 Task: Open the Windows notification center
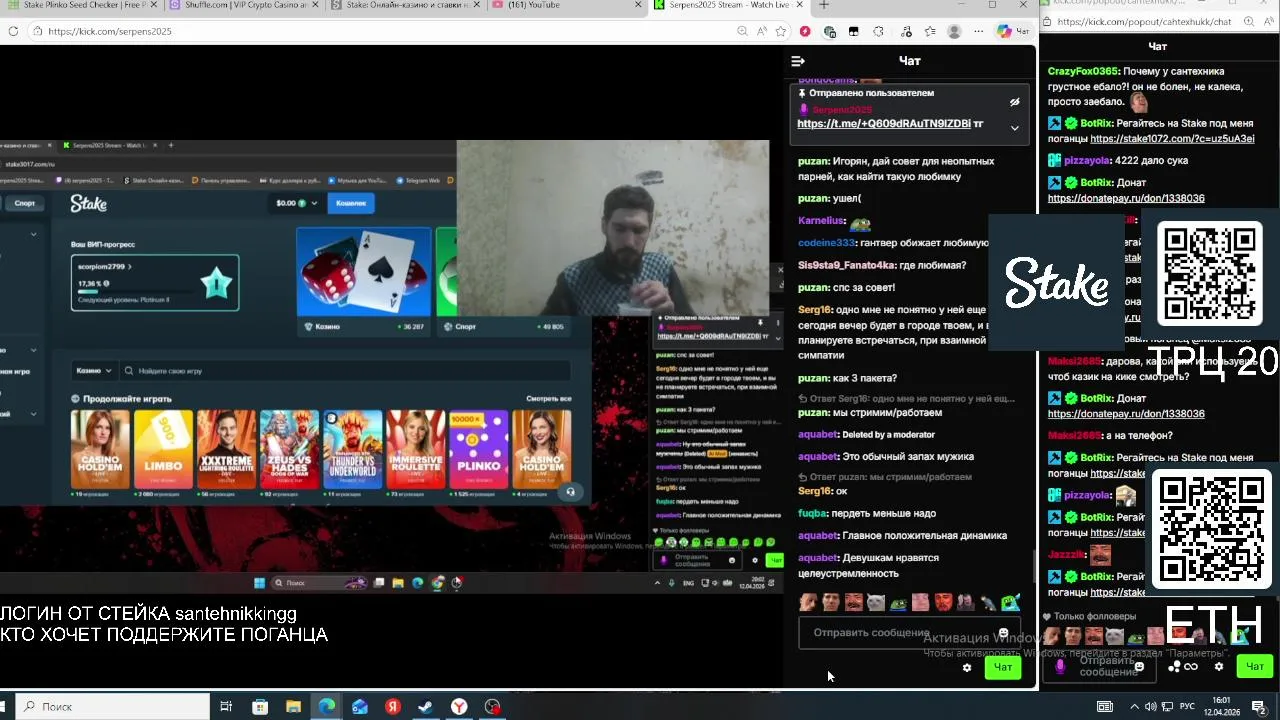pyautogui.click(x=1259, y=707)
